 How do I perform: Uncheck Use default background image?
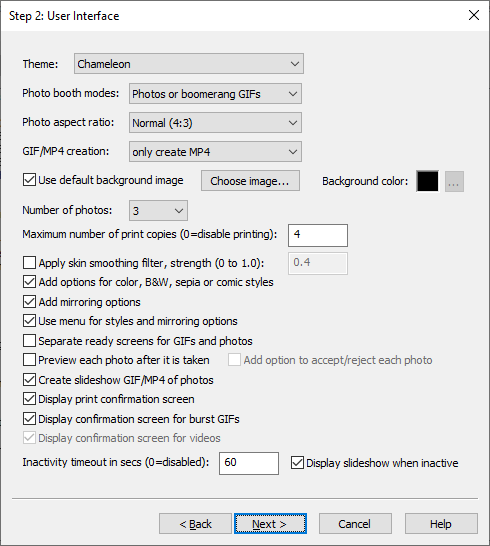[29, 180]
